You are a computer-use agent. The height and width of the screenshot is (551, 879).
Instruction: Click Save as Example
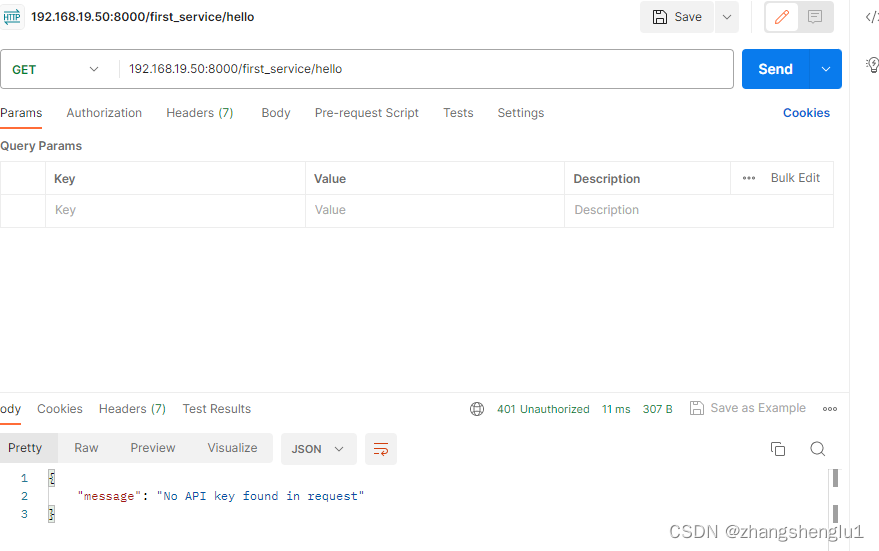(748, 408)
